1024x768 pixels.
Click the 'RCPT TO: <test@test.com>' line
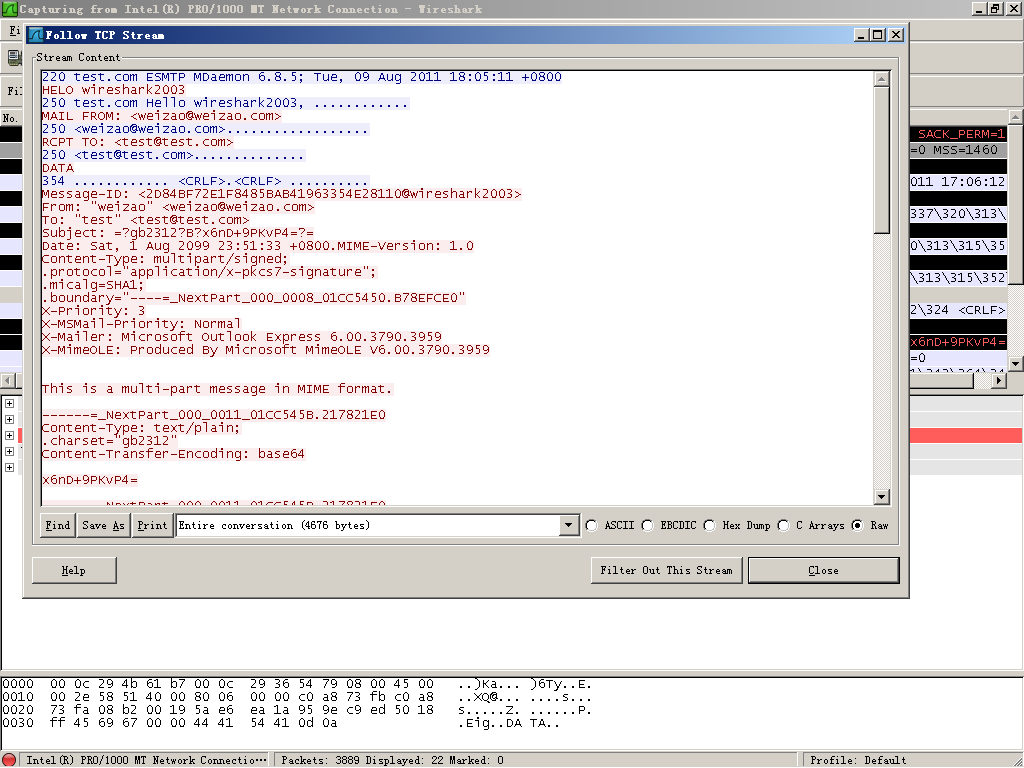point(138,142)
